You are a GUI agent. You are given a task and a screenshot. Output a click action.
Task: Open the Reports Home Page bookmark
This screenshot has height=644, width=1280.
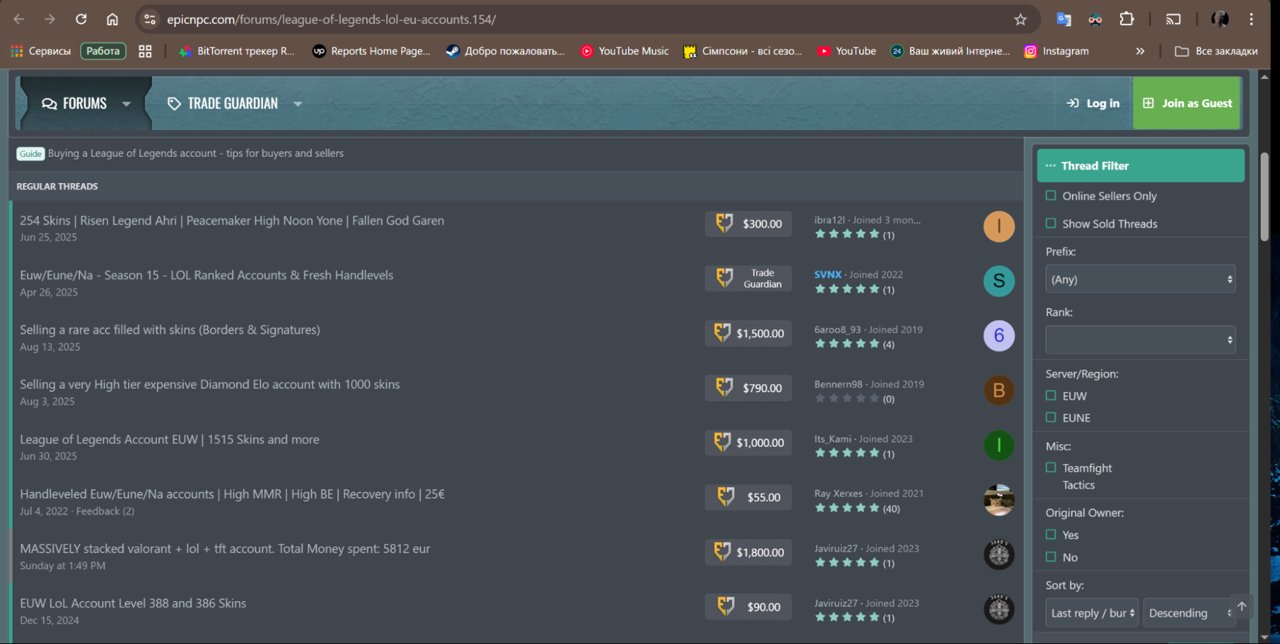click(371, 51)
